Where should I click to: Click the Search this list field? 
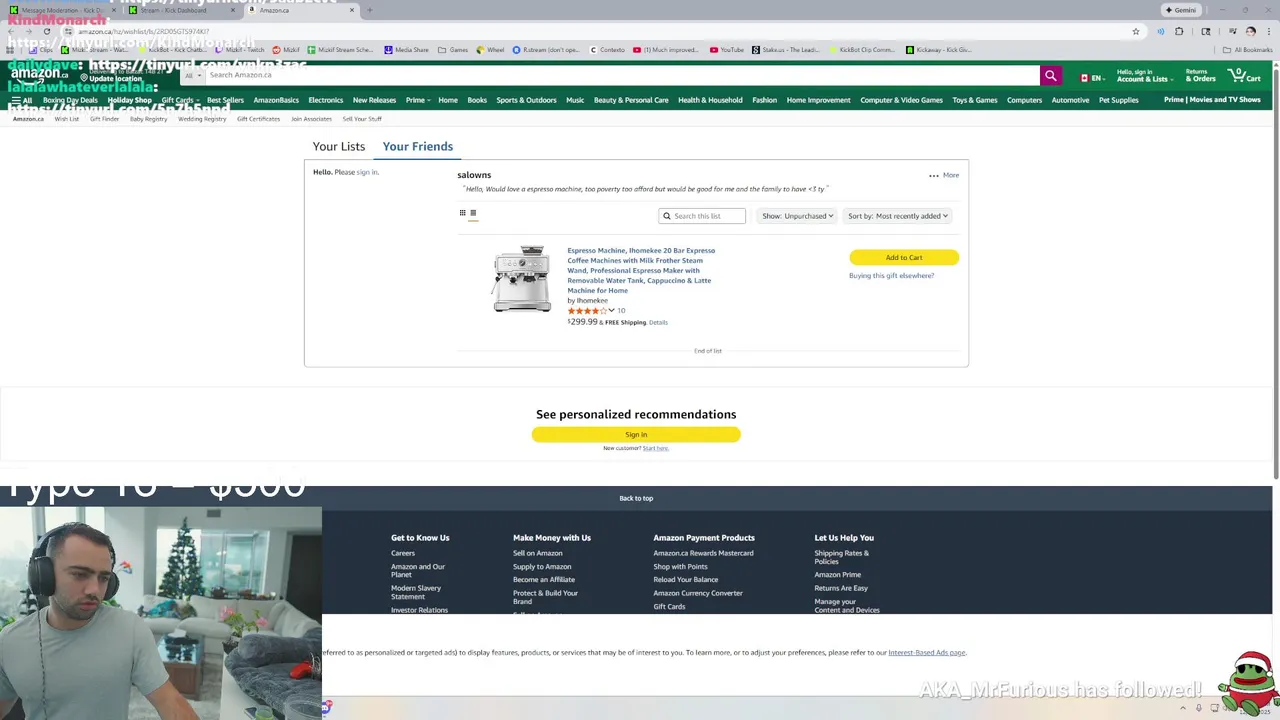pyautogui.click(x=702, y=216)
